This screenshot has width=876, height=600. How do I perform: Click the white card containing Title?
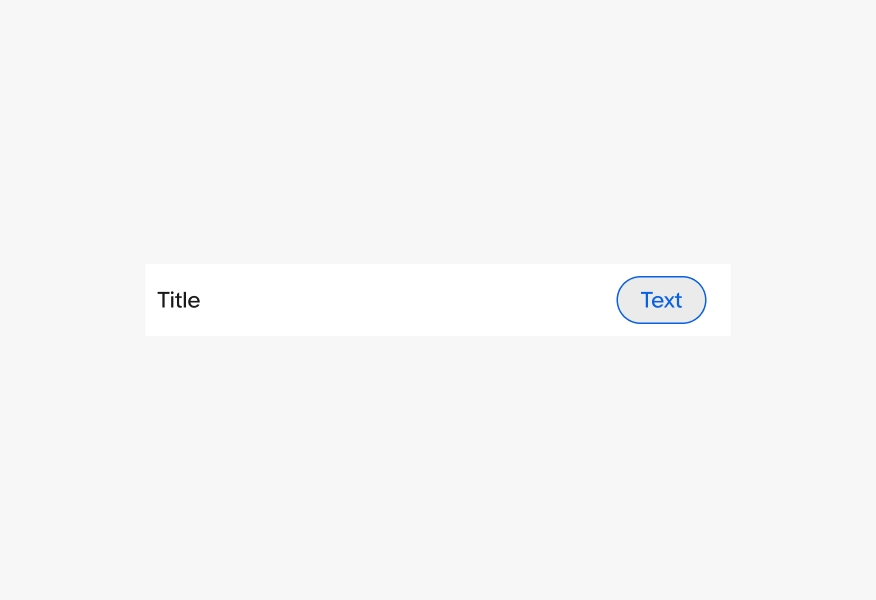point(438,300)
